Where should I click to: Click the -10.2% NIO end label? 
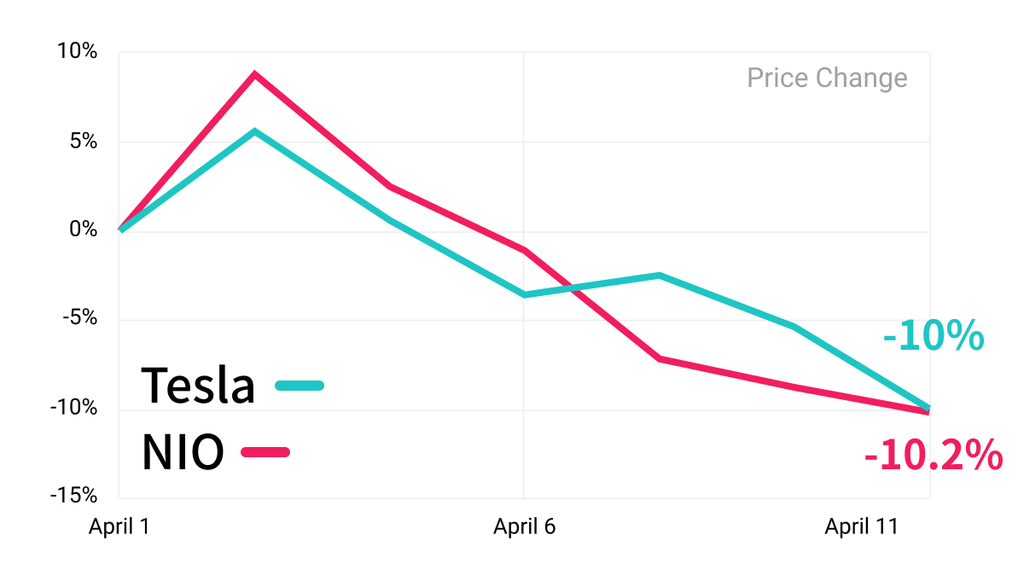tap(933, 455)
